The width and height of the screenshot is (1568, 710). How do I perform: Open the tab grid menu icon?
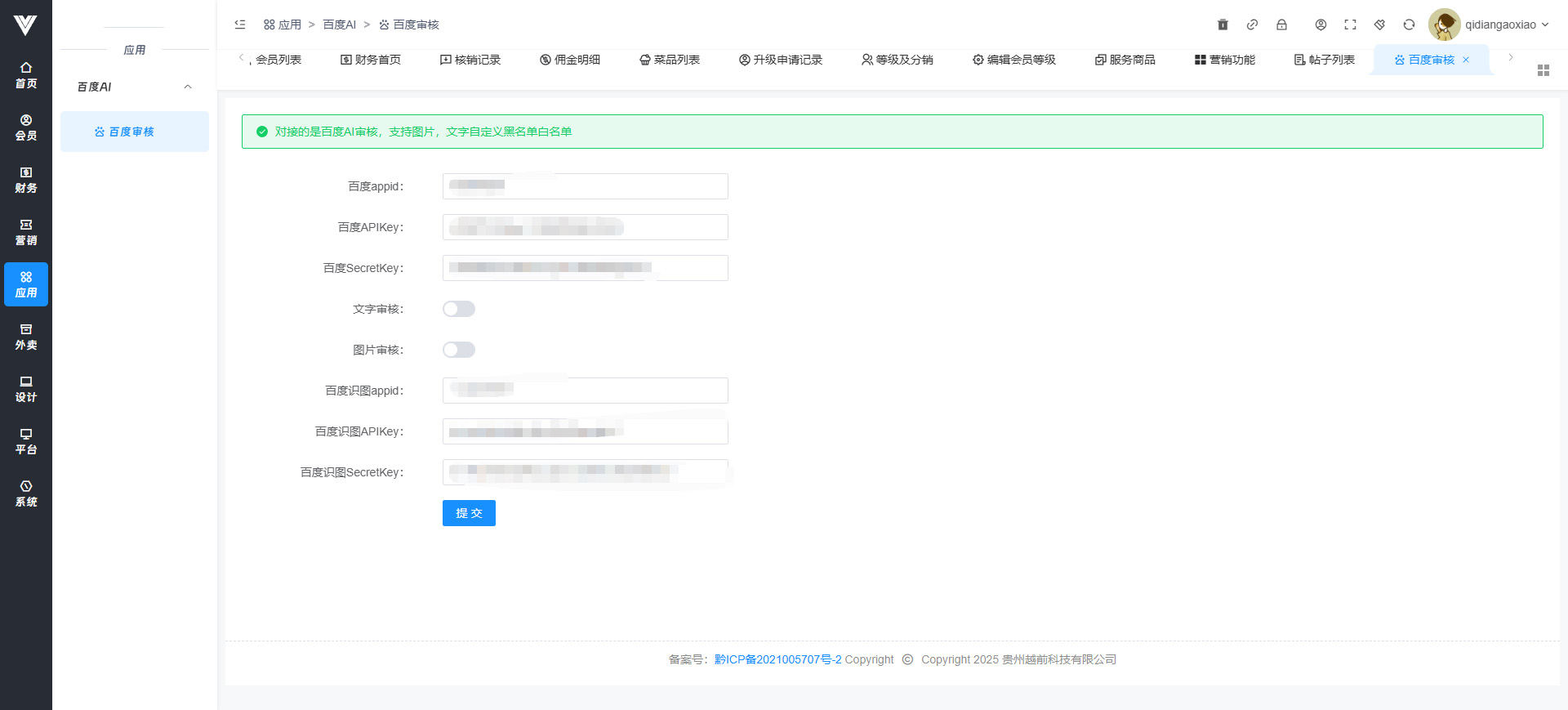coord(1543,70)
